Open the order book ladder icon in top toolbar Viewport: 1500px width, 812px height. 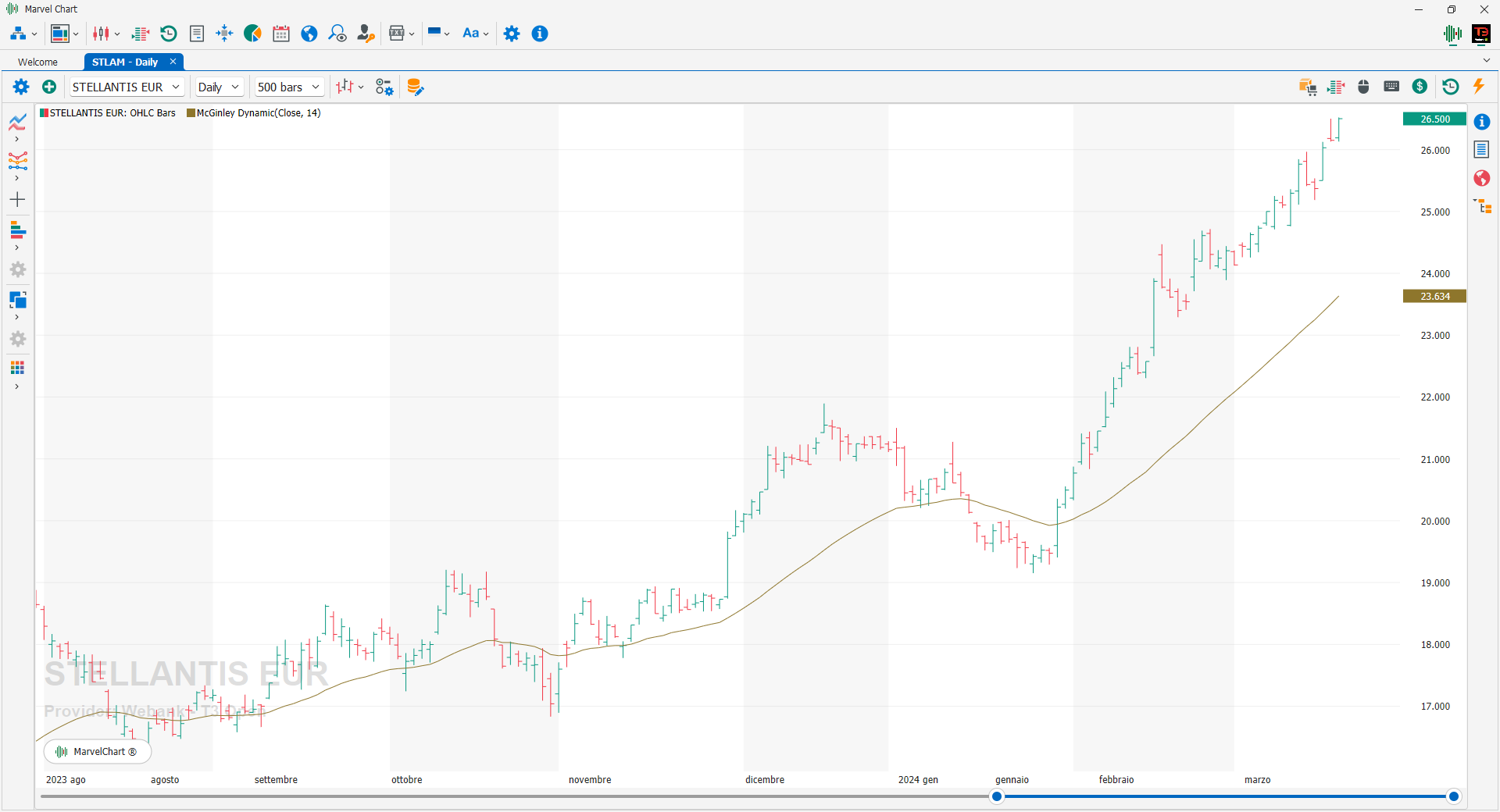tap(141, 34)
